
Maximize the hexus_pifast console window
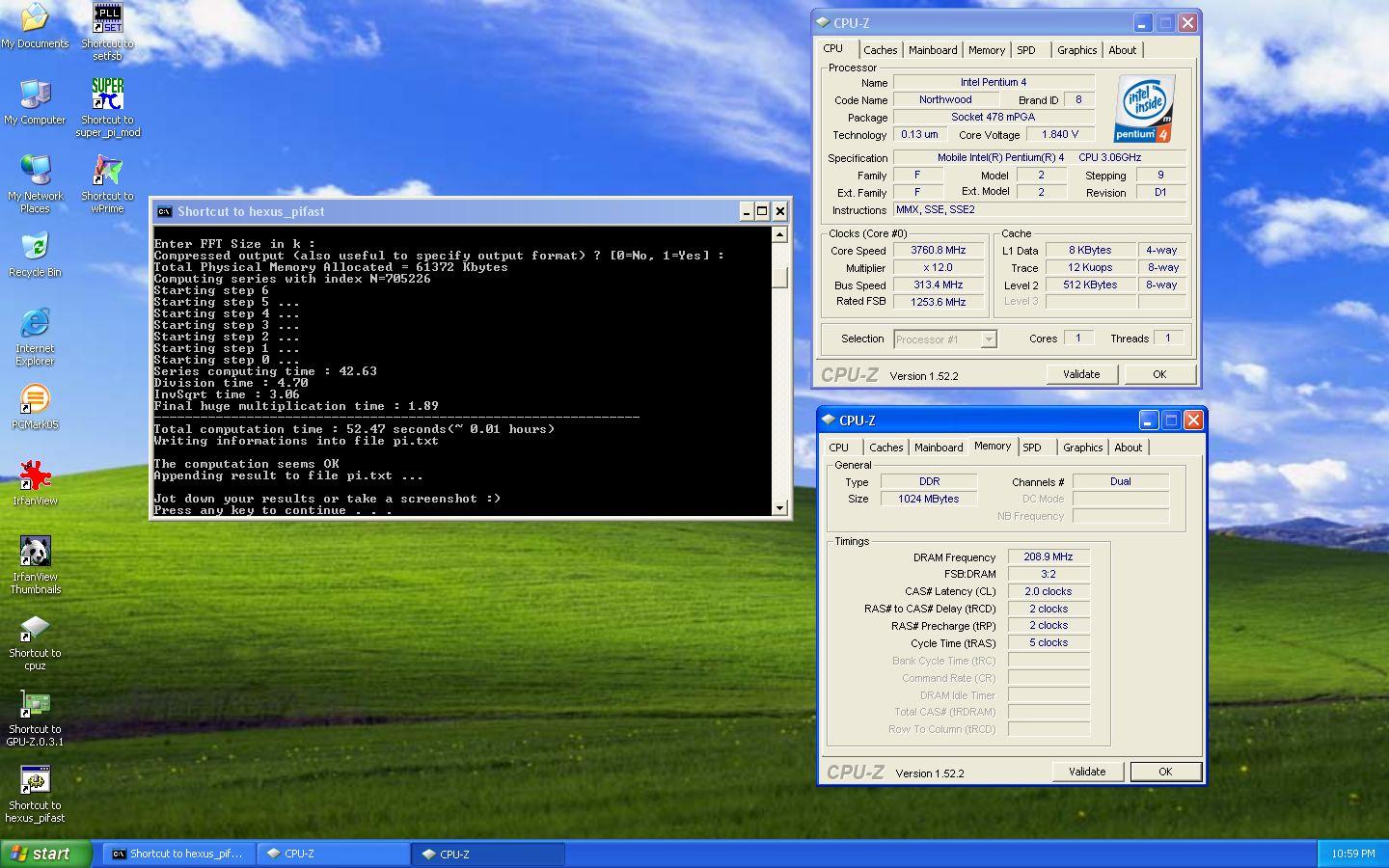coord(762,211)
